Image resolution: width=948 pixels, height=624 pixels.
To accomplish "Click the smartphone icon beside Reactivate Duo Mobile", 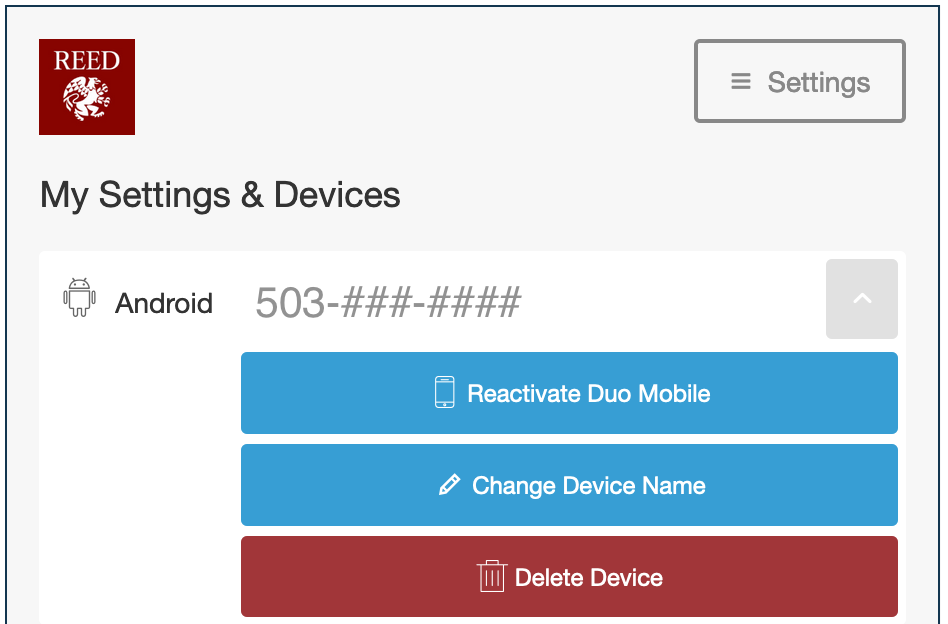I will 445,392.
